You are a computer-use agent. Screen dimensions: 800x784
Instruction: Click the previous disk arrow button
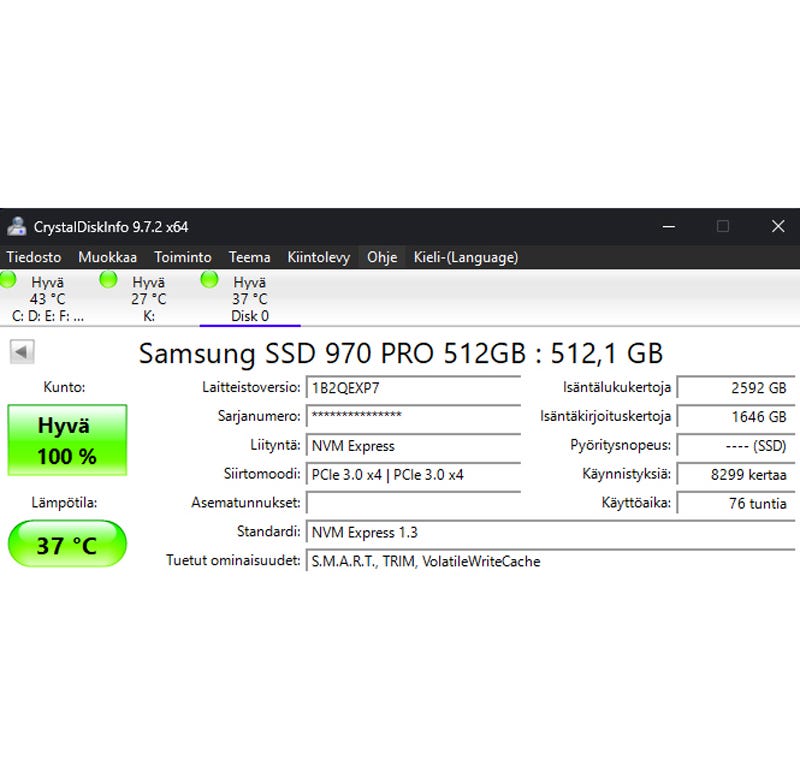click(x=22, y=351)
